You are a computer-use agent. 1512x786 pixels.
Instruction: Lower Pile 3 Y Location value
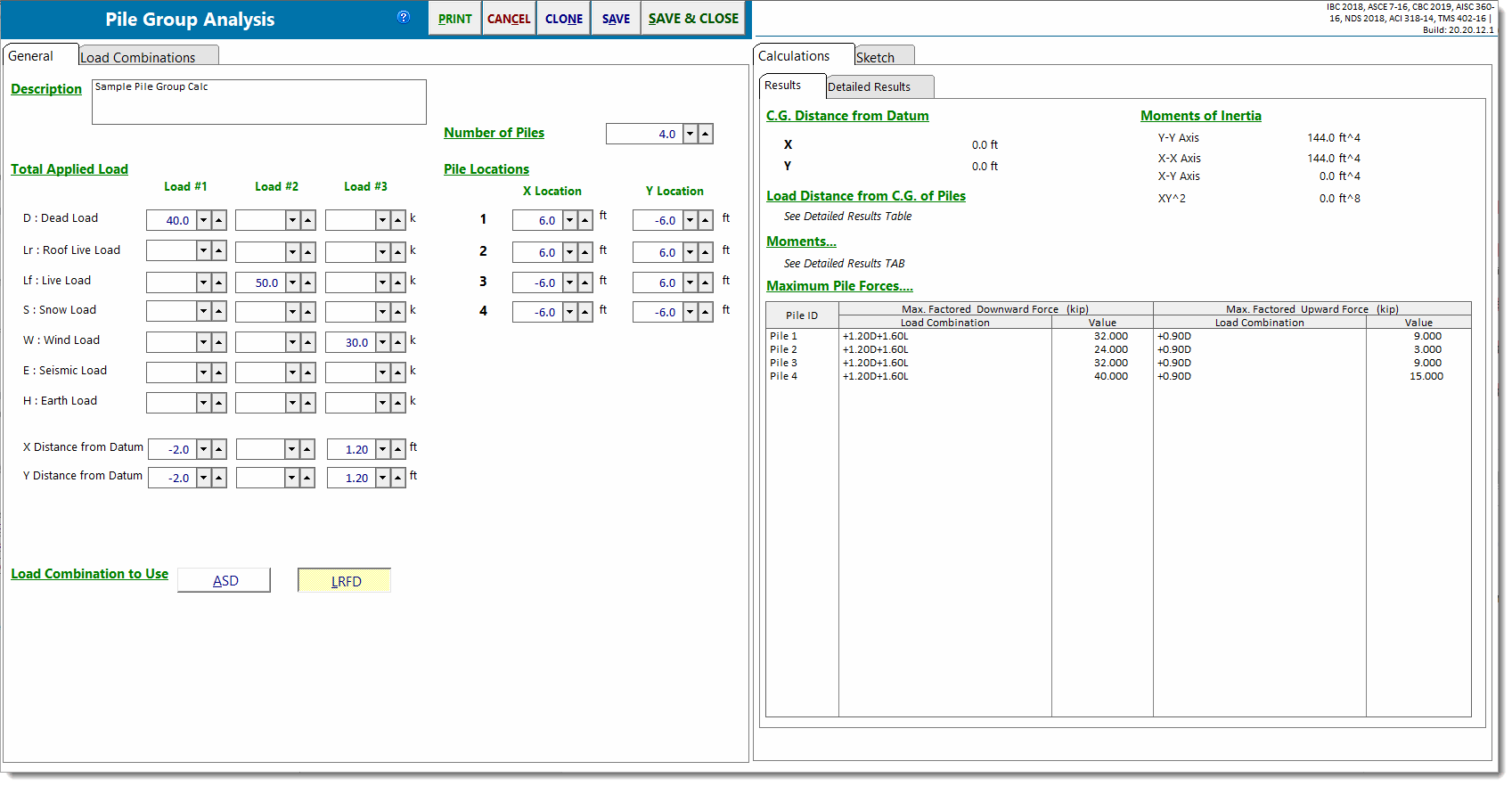pos(690,282)
